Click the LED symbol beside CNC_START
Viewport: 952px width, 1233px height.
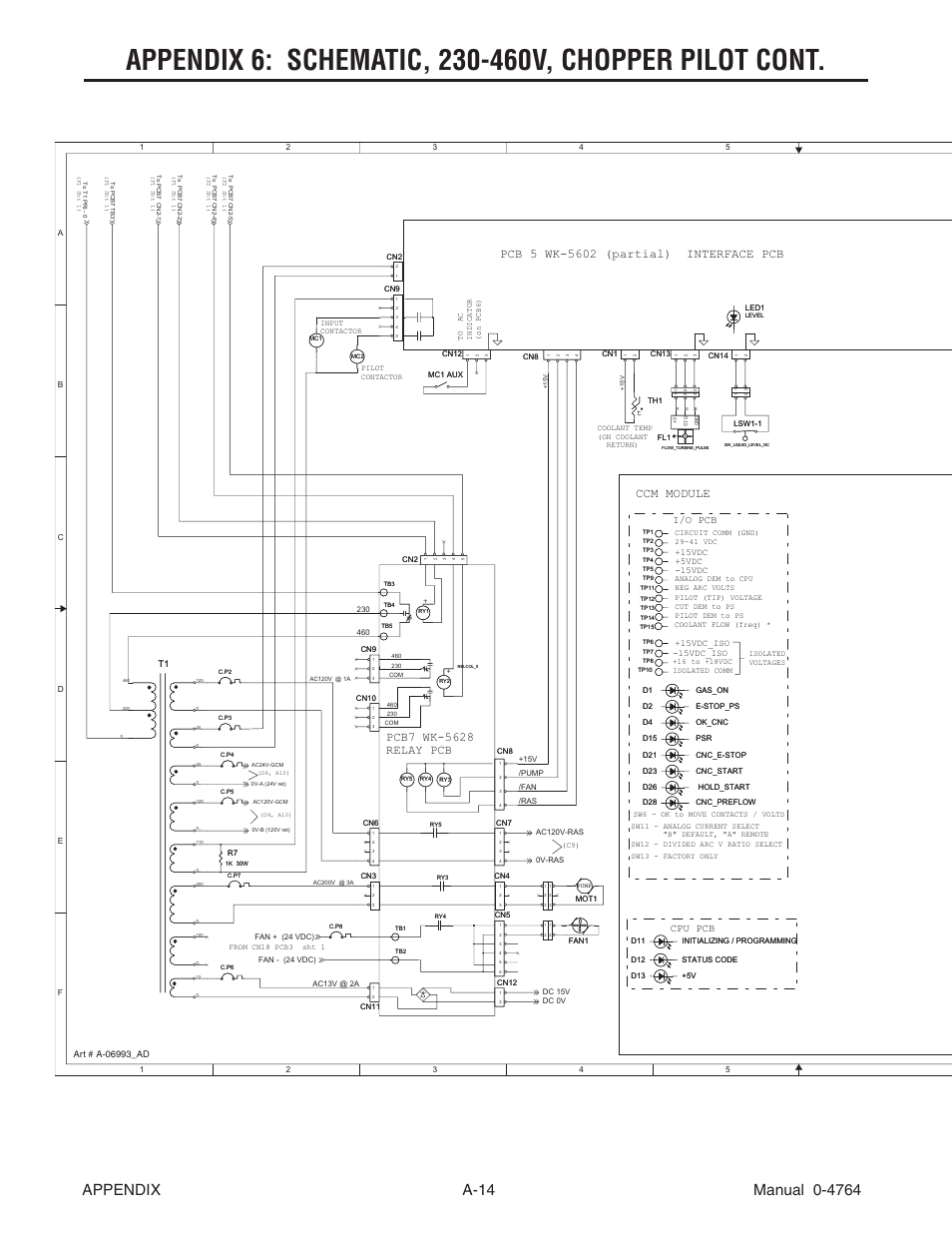(673, 771)
